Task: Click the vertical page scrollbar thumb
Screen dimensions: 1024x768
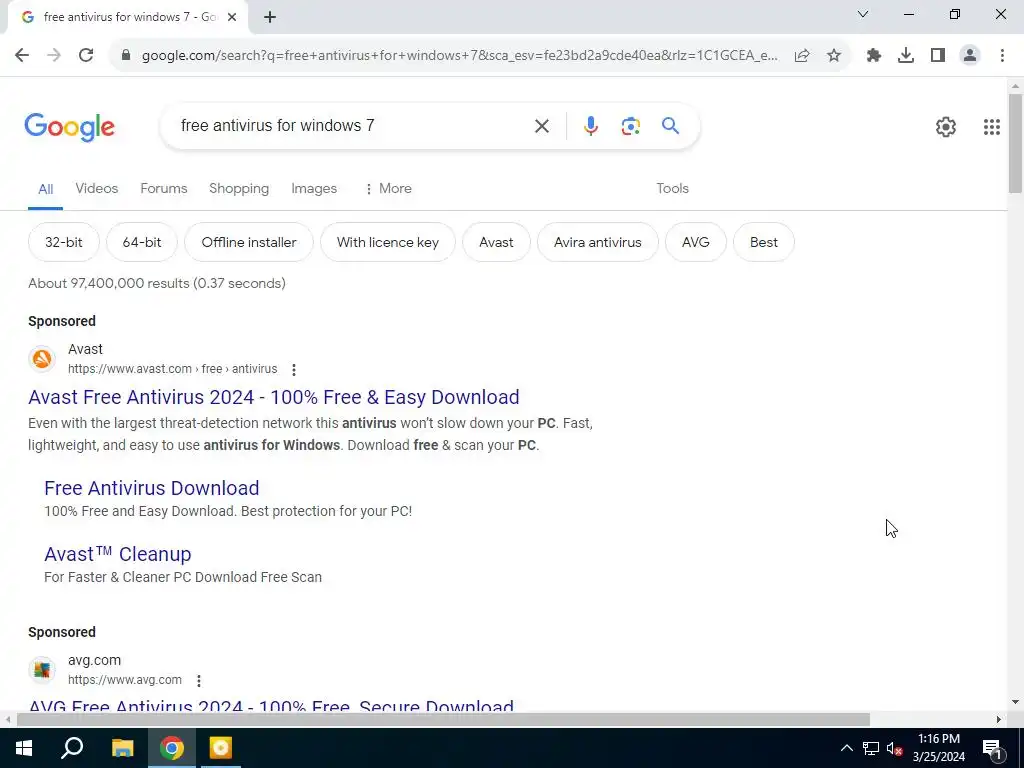Action: pyautogui.click(x=1015, y=144)
